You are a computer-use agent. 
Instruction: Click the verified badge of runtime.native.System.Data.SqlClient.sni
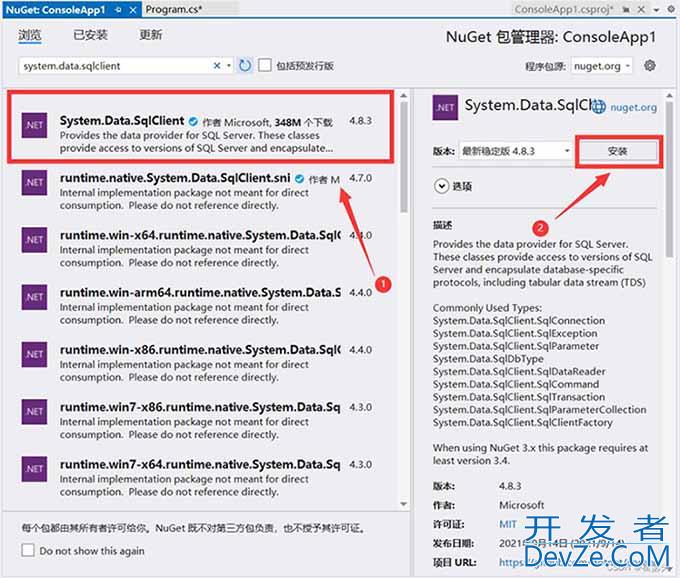coord(299,179)
